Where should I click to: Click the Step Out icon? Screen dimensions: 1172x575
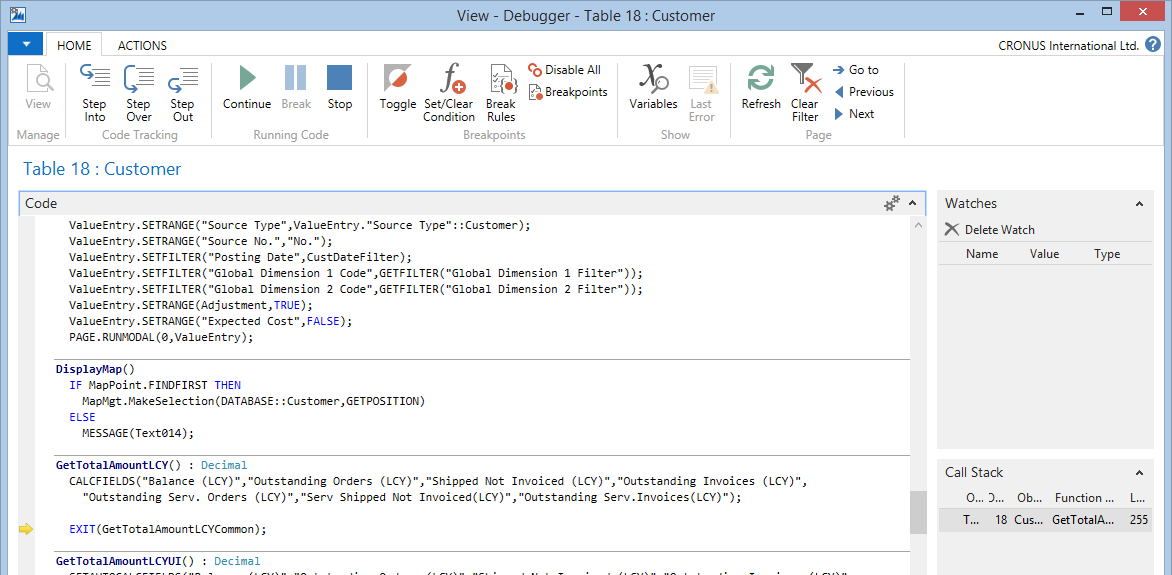(182, 91)
